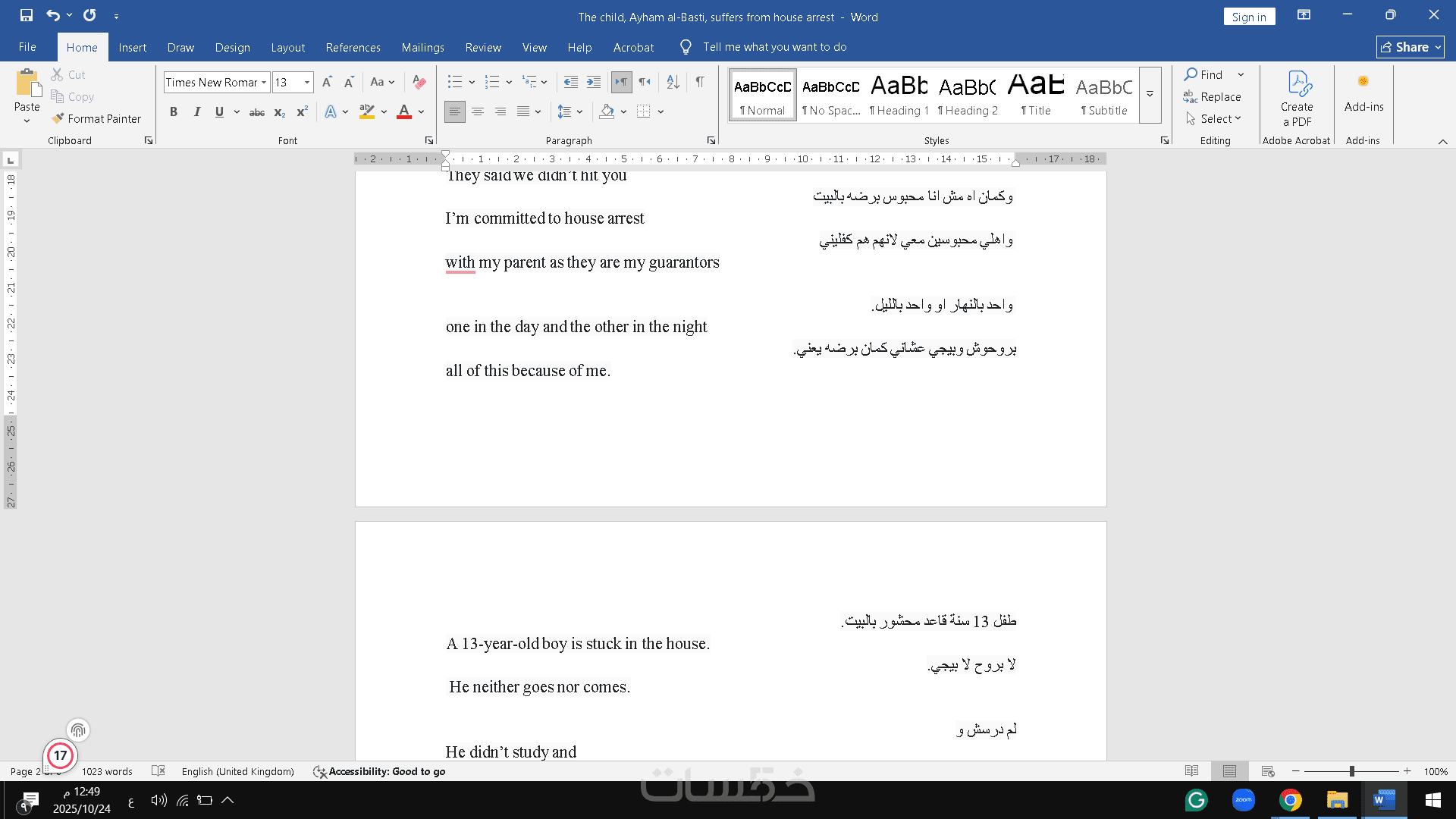Click Increase Indent icon
This screenshot has width=1456, height=819.
point(594,82)
